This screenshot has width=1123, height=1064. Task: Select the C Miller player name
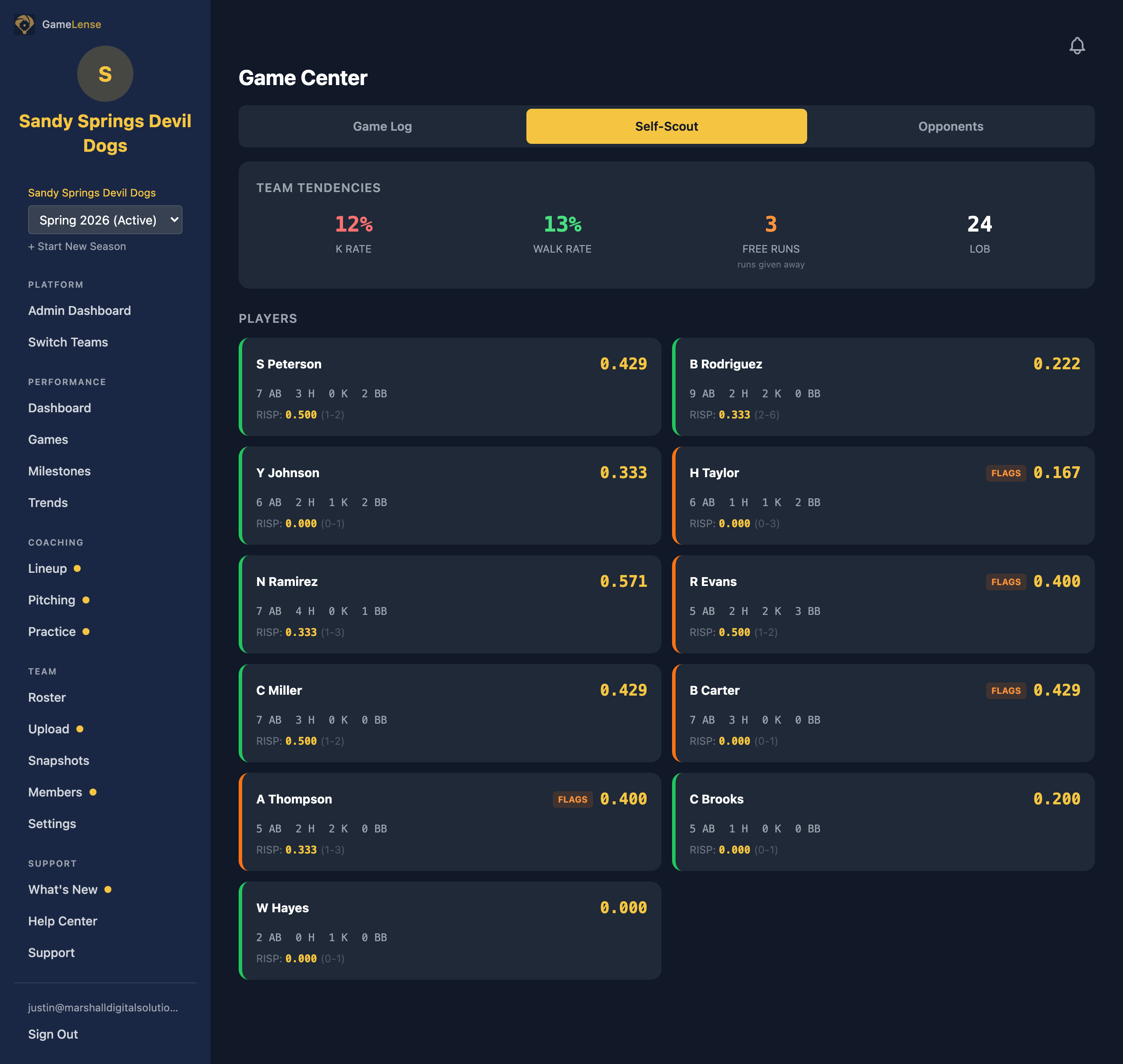279,691
